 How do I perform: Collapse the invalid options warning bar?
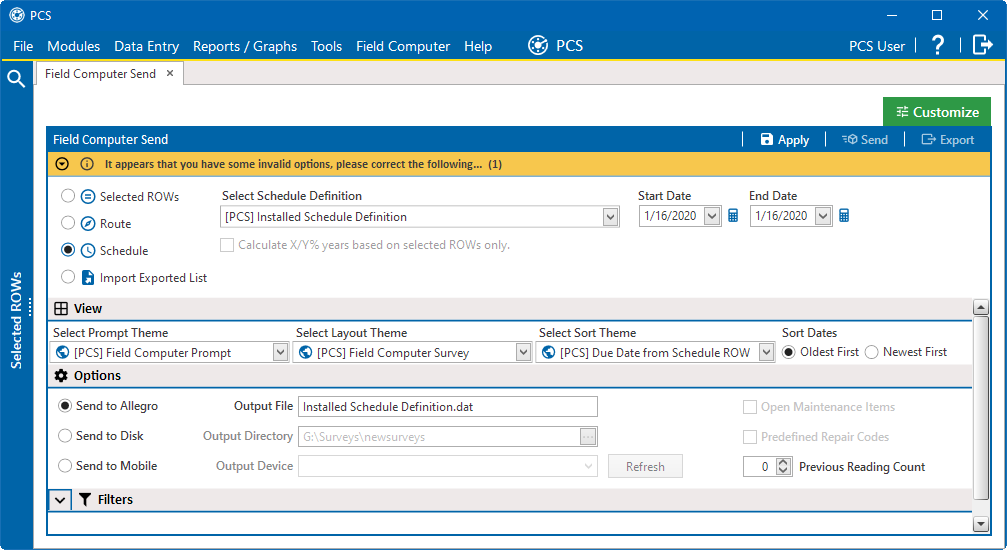[62, 164]
